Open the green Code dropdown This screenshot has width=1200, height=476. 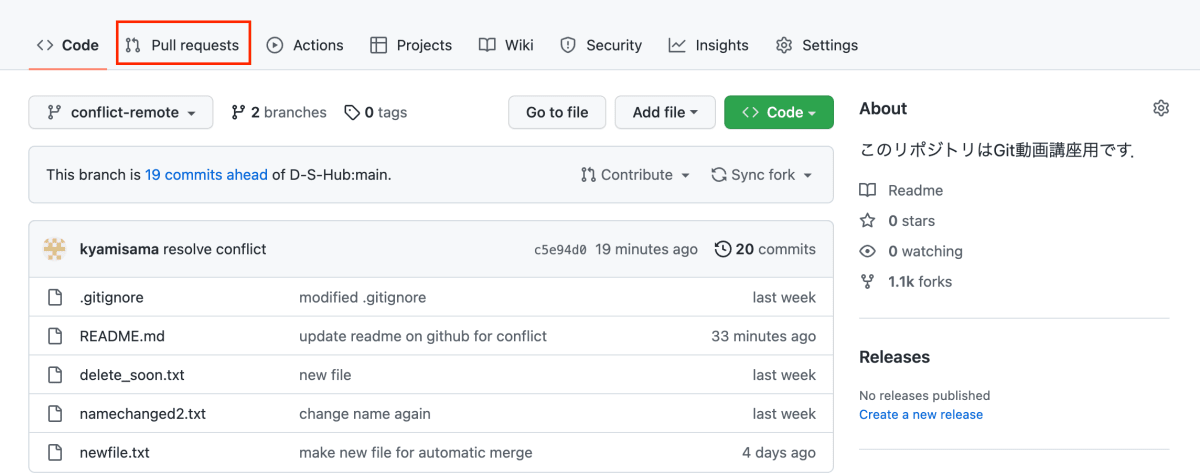tap(778, 113)
